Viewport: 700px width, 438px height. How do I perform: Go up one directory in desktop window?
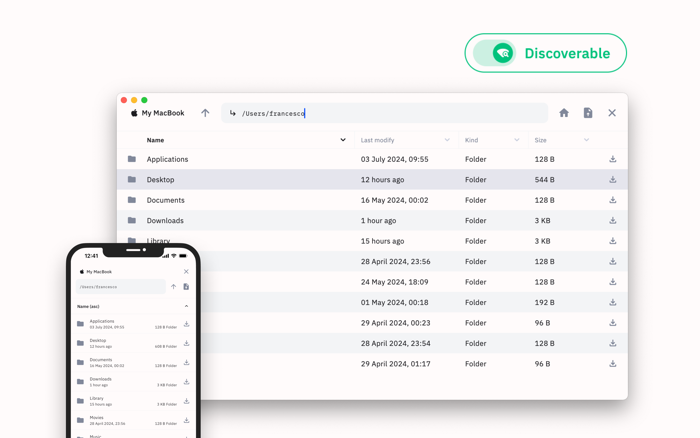pyautogui.click(x=205, y=113)
